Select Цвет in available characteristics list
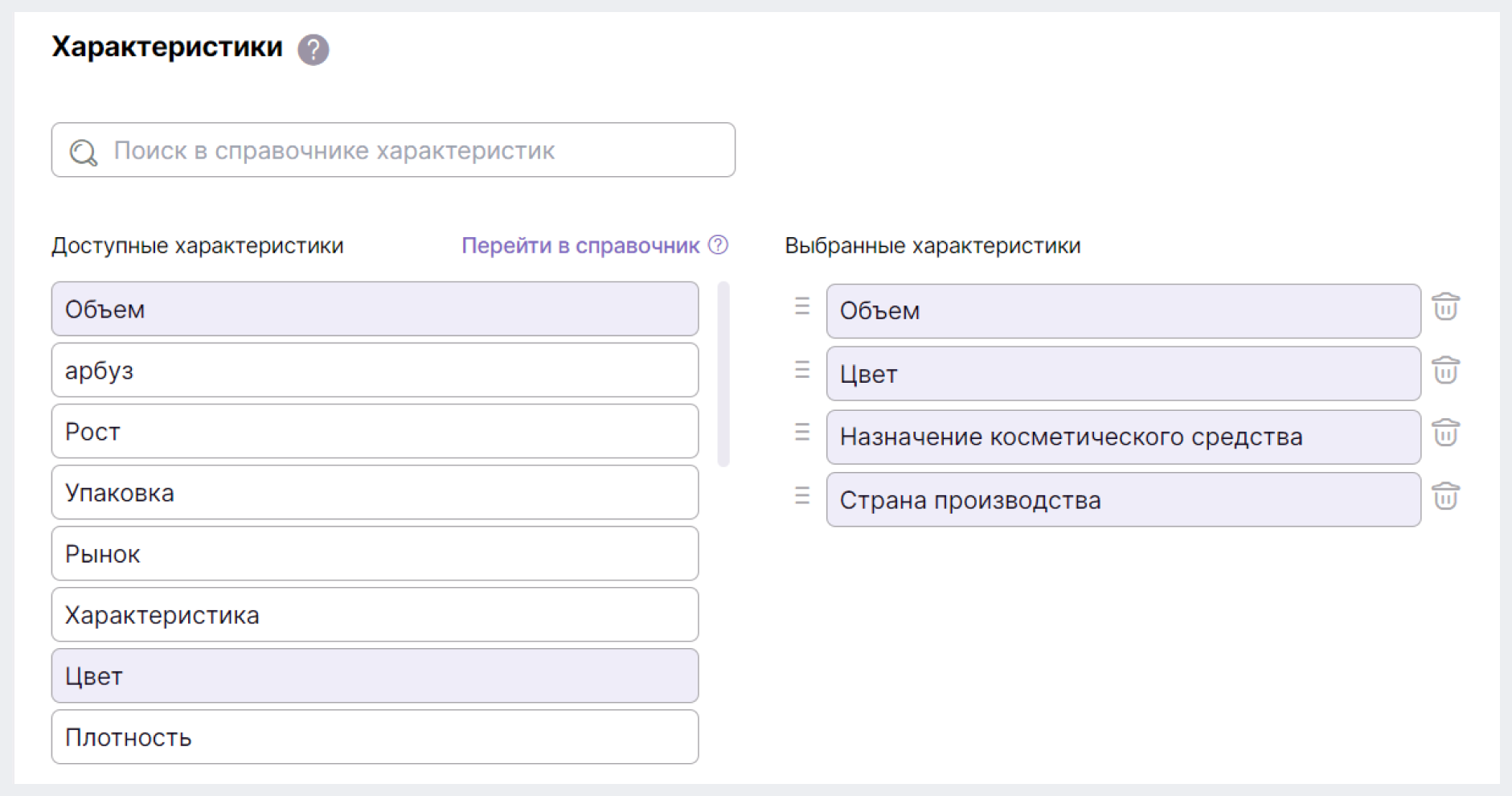Viewport: 1512px width, 796px height. (375, 675)
